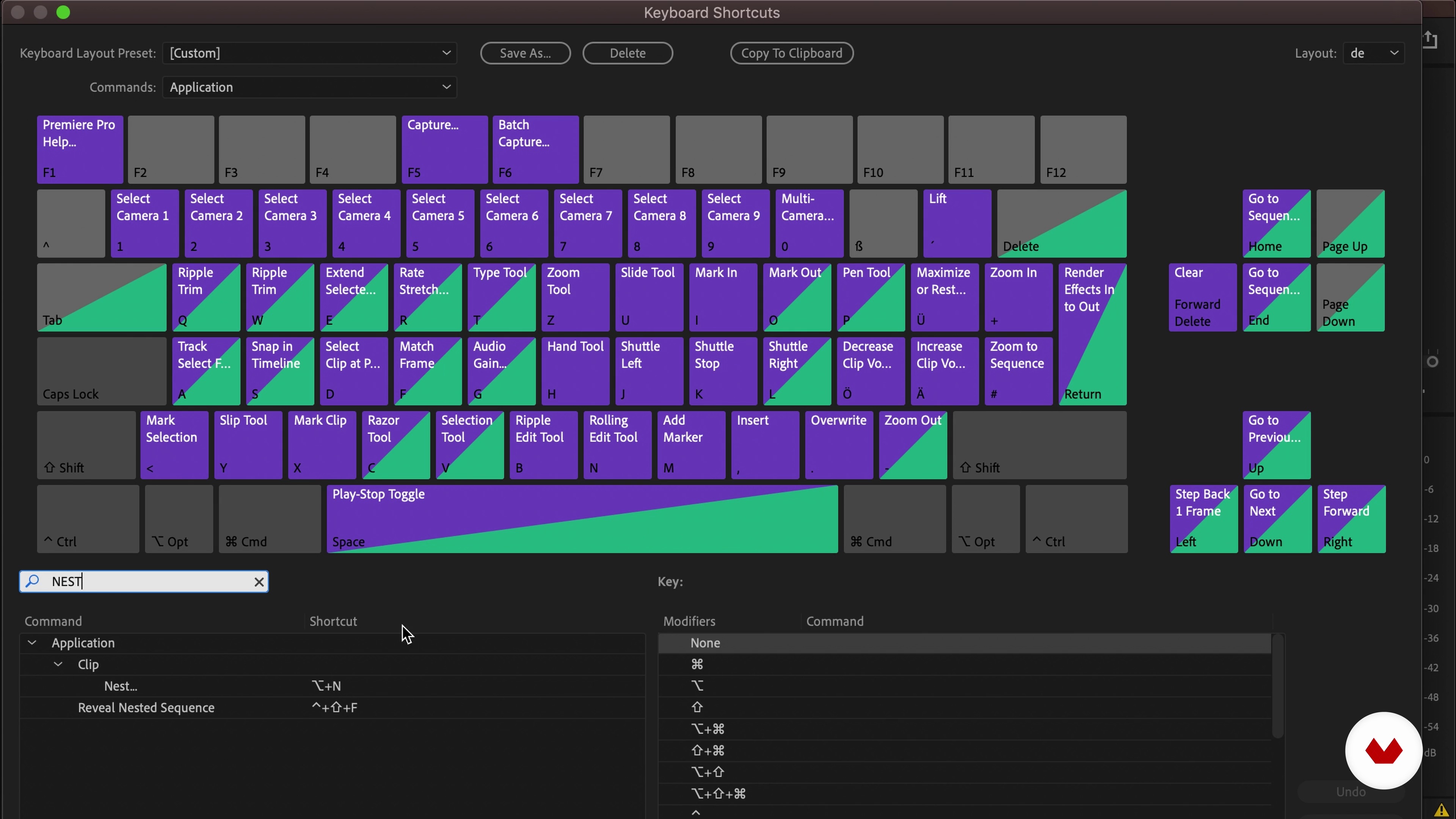The image size is (1456, 819).
Task: Click the Match Frame F key
Action: (428, 371)
